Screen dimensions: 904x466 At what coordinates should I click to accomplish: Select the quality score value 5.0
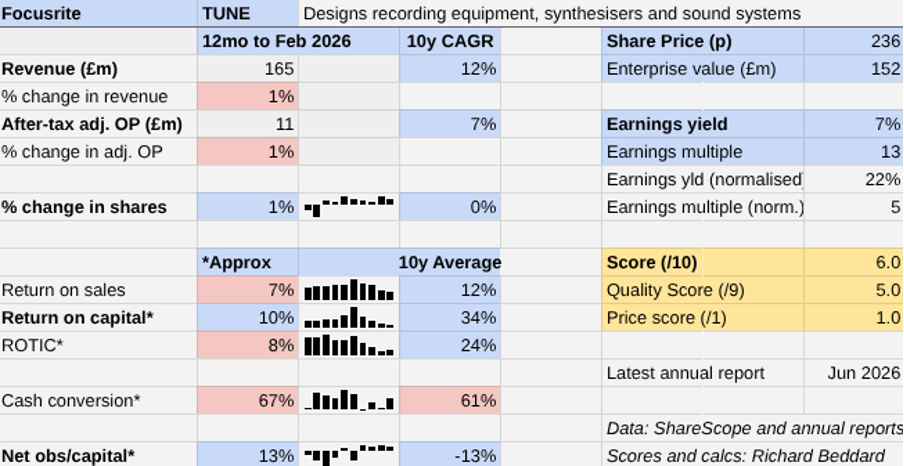point(854,290)
